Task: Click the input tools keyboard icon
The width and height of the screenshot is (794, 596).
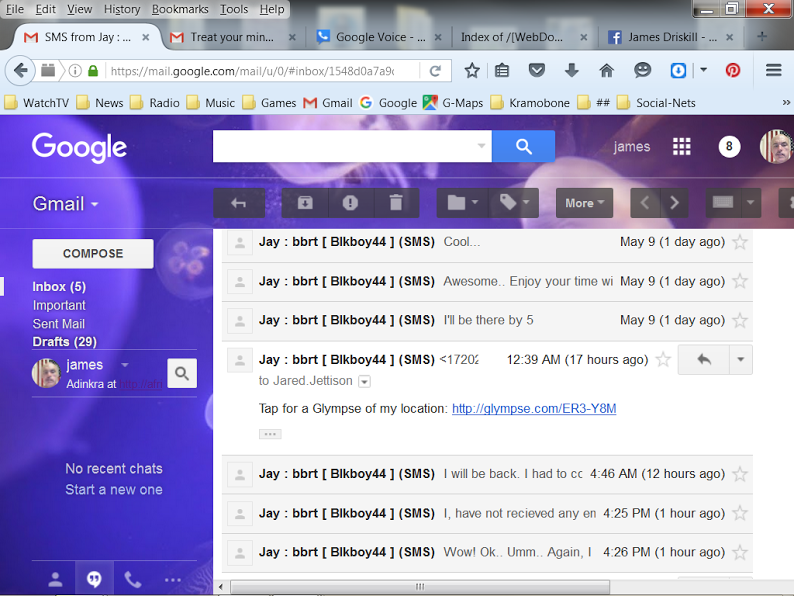Action: coord(723,203)
